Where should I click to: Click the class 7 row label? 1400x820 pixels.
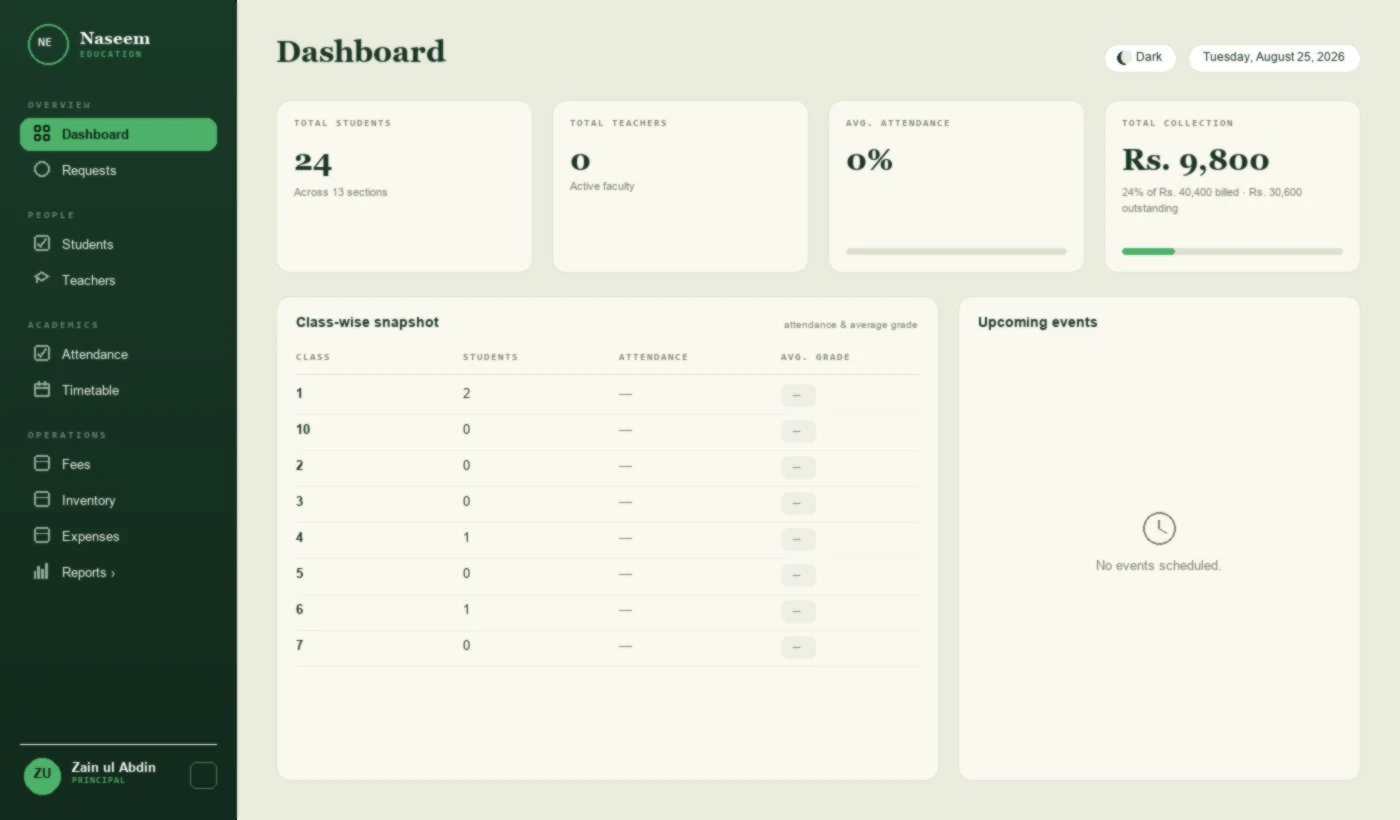pos(299,645)
